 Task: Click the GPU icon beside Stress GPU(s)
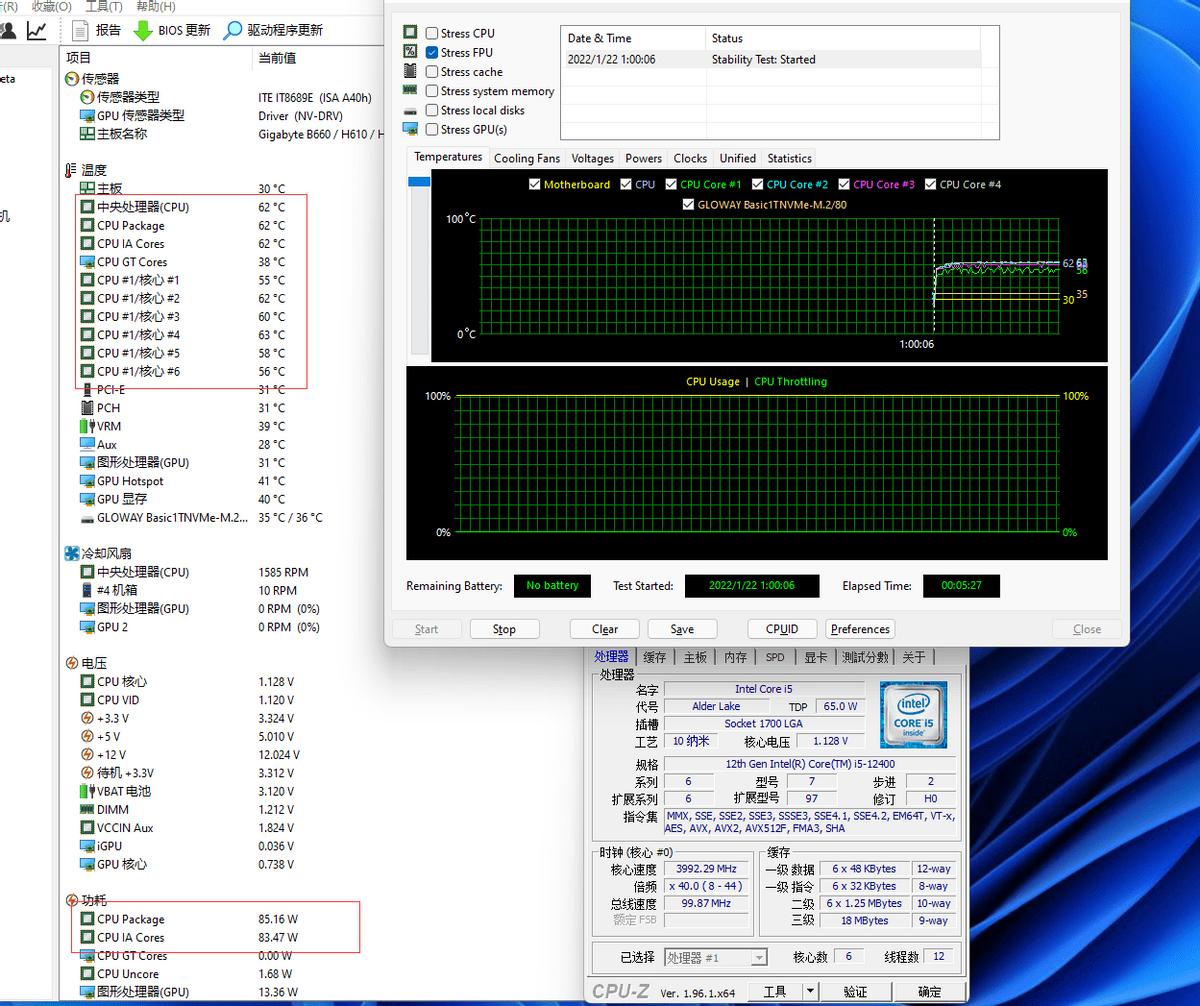411,129
